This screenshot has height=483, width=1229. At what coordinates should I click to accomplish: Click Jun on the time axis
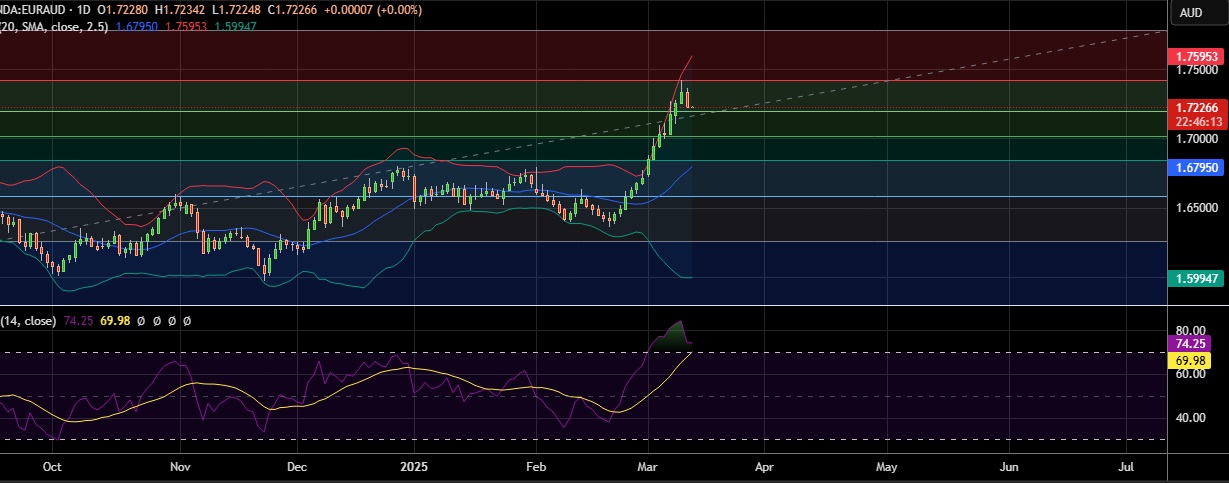tap(1010, 467)
